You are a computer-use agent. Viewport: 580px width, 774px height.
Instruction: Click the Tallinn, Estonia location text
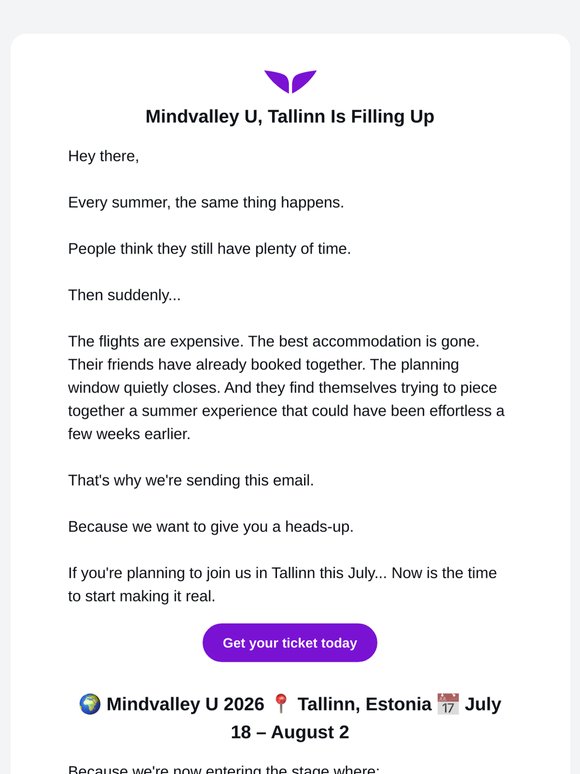pos(364,704)
